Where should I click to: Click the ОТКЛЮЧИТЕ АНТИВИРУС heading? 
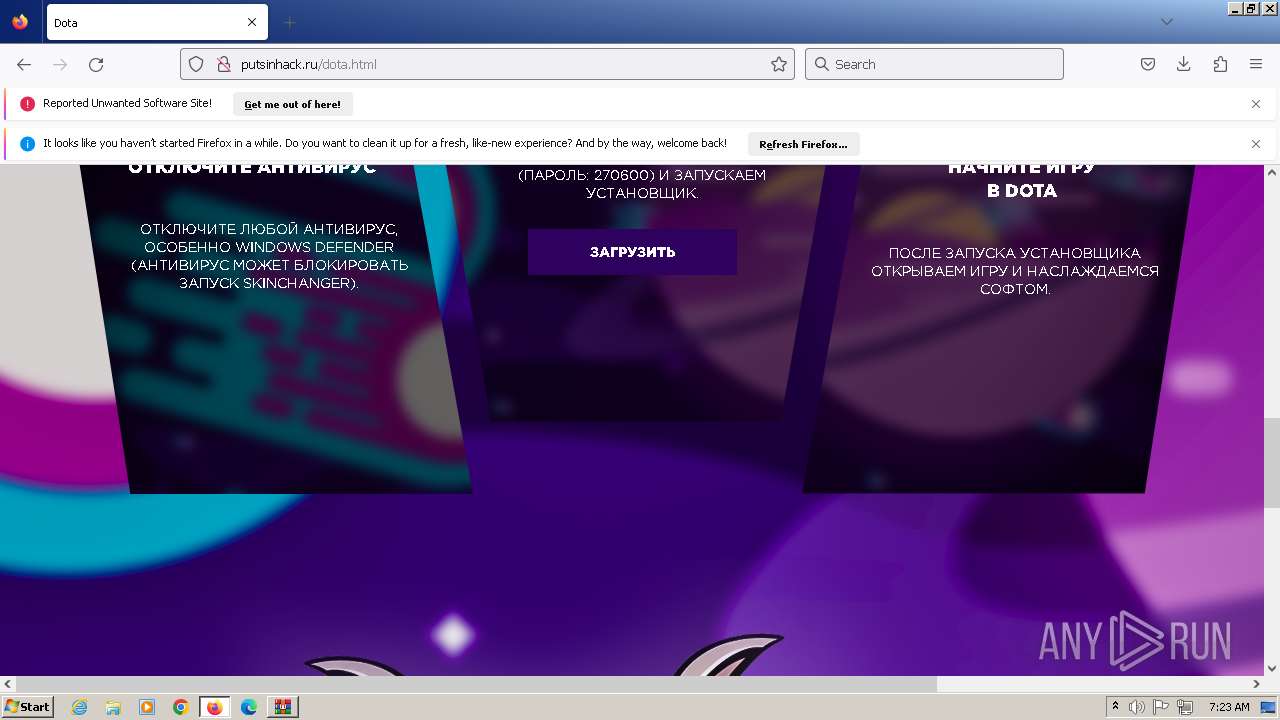coord(252,168)
